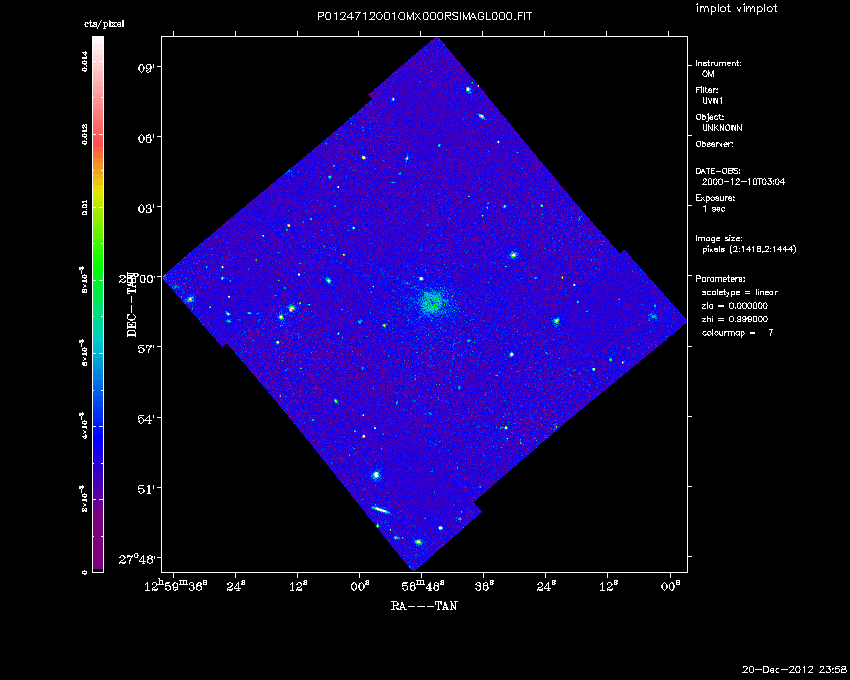
Task: Select the 'Instrument:' heading
Action: 718,63
